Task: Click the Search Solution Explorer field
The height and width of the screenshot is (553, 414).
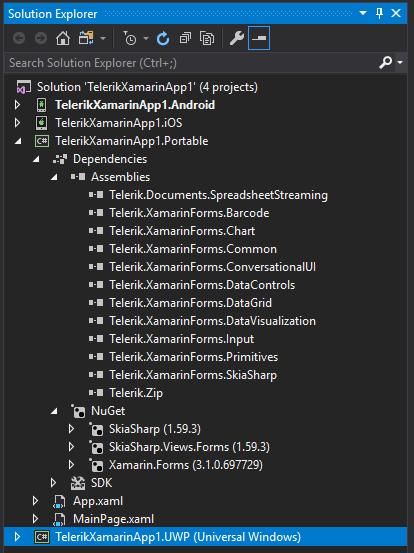Action: (190, 63)
